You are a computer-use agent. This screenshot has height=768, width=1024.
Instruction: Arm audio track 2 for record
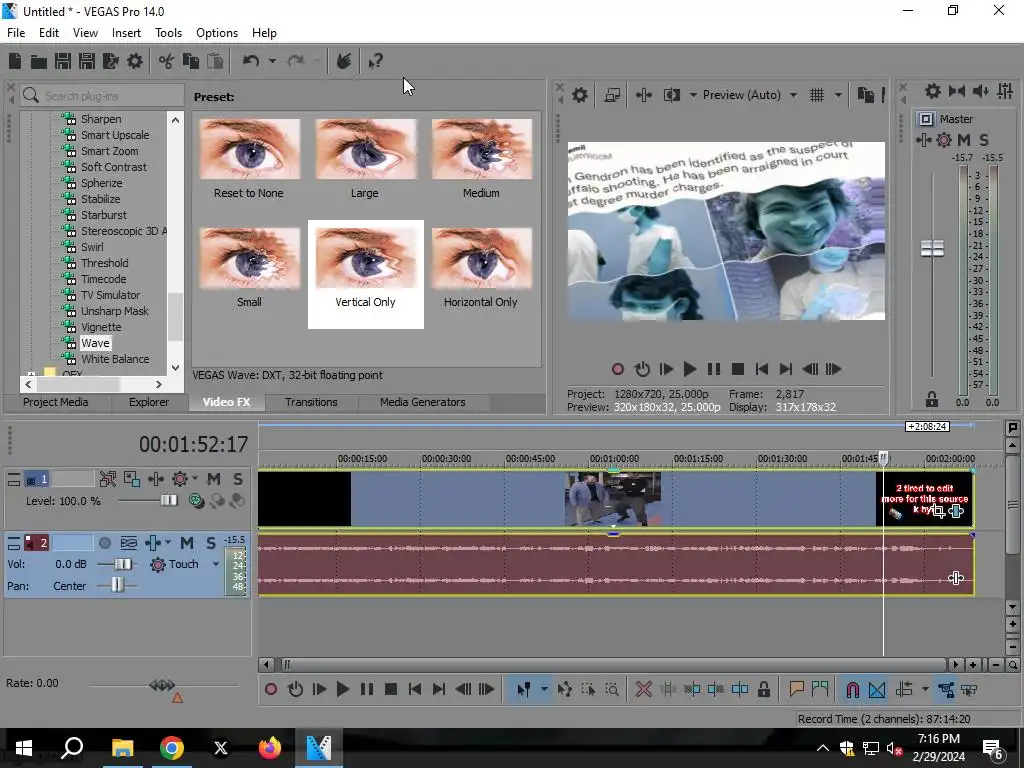(x=104, y=543)
